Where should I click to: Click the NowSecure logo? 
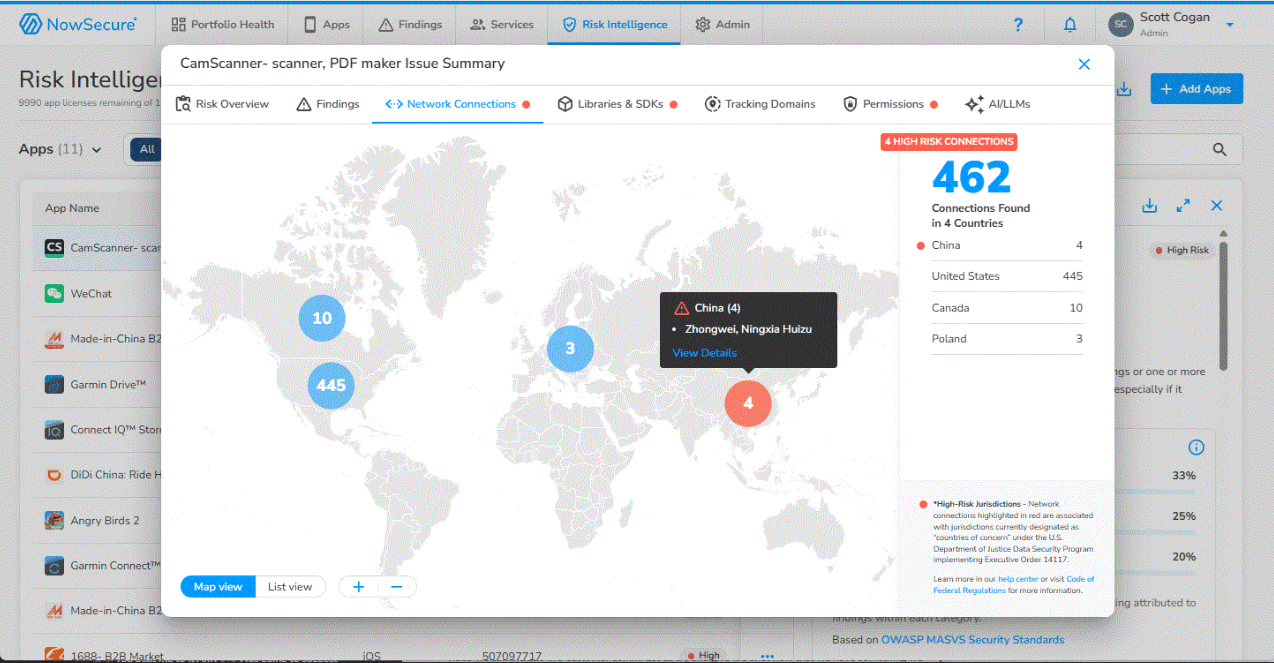[x=78, y=24]
